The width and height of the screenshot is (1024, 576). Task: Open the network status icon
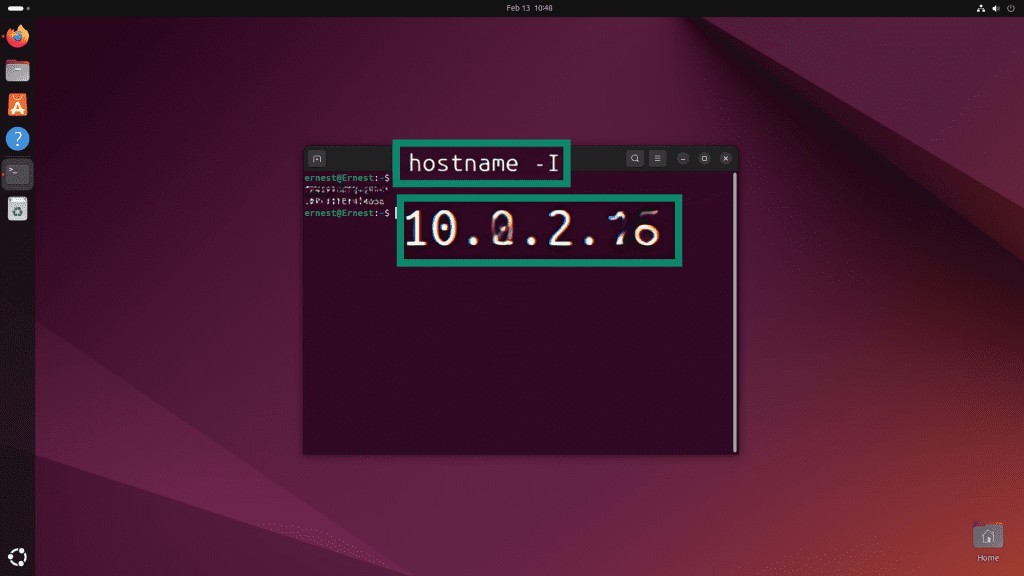pos(981,8)
